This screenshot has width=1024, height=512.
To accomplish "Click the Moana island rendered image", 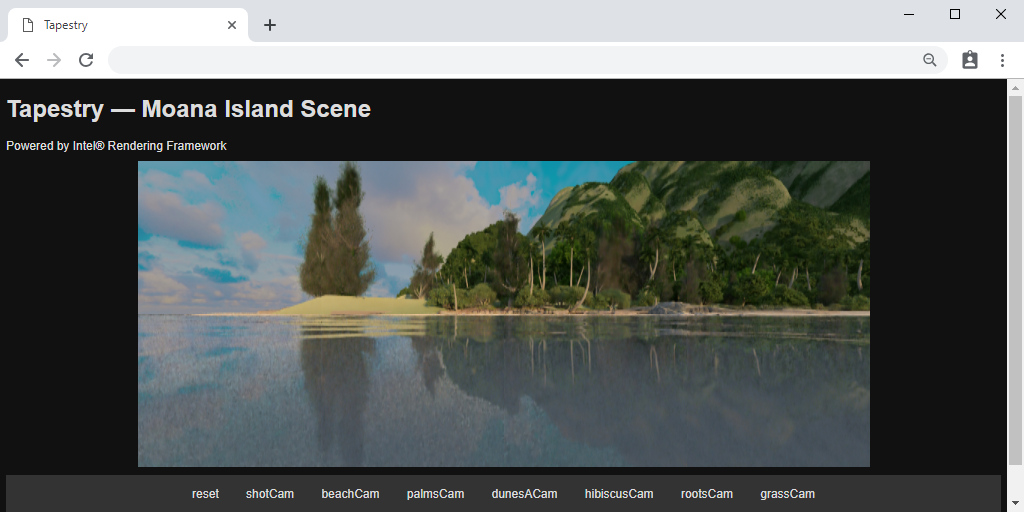I will click(x=504, y=313).
